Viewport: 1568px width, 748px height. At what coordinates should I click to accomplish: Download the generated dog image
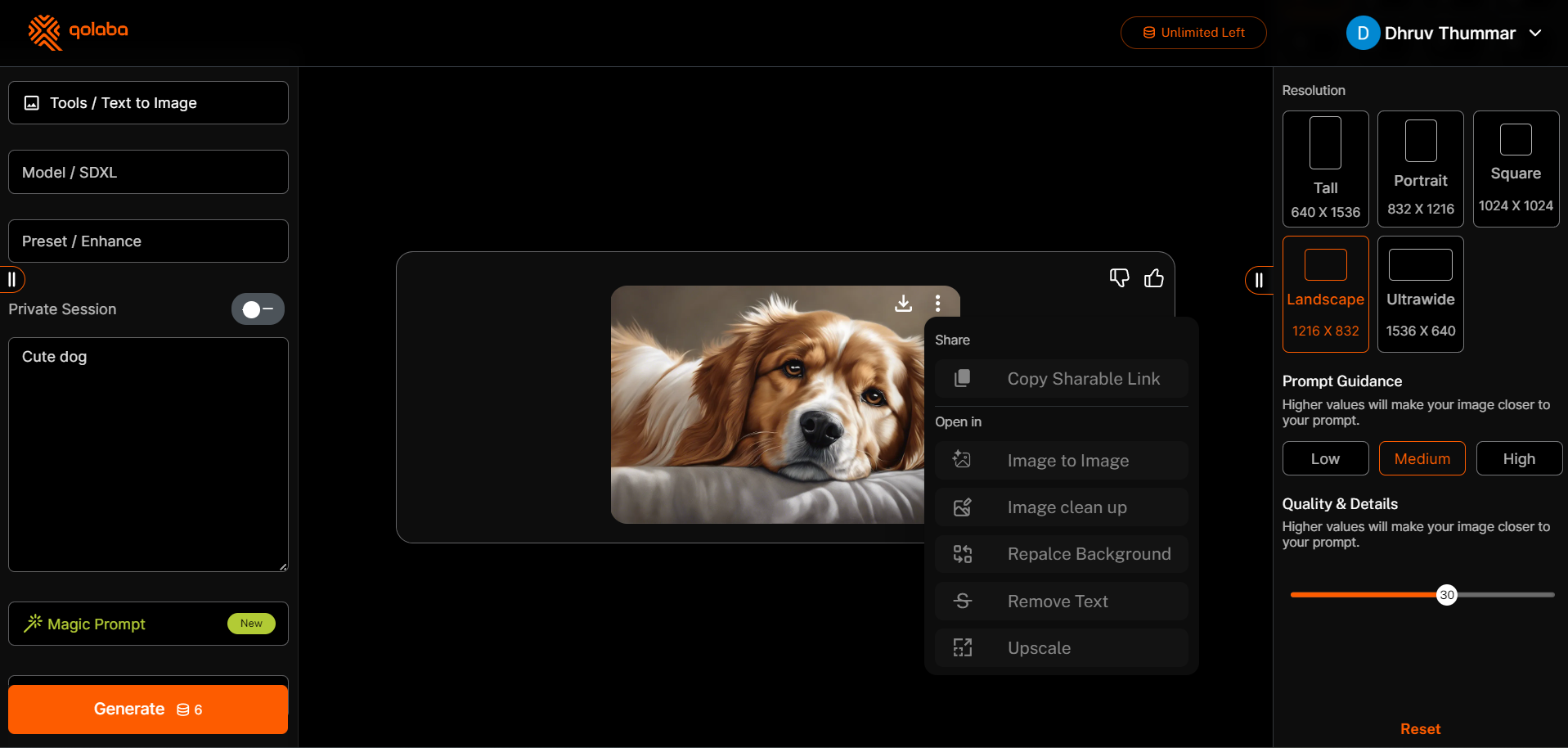pos(903,304)
